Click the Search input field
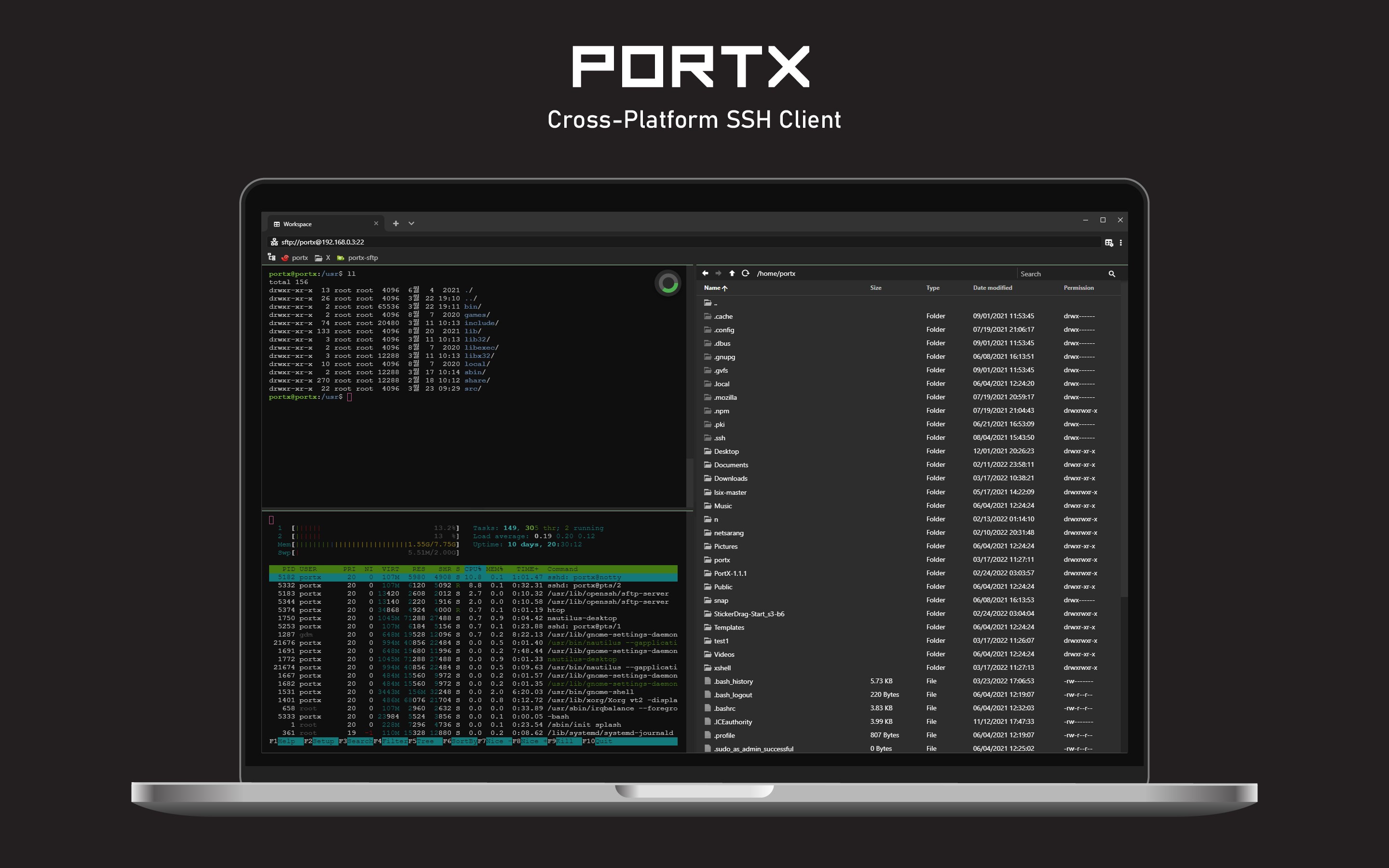 (1061, 274)
